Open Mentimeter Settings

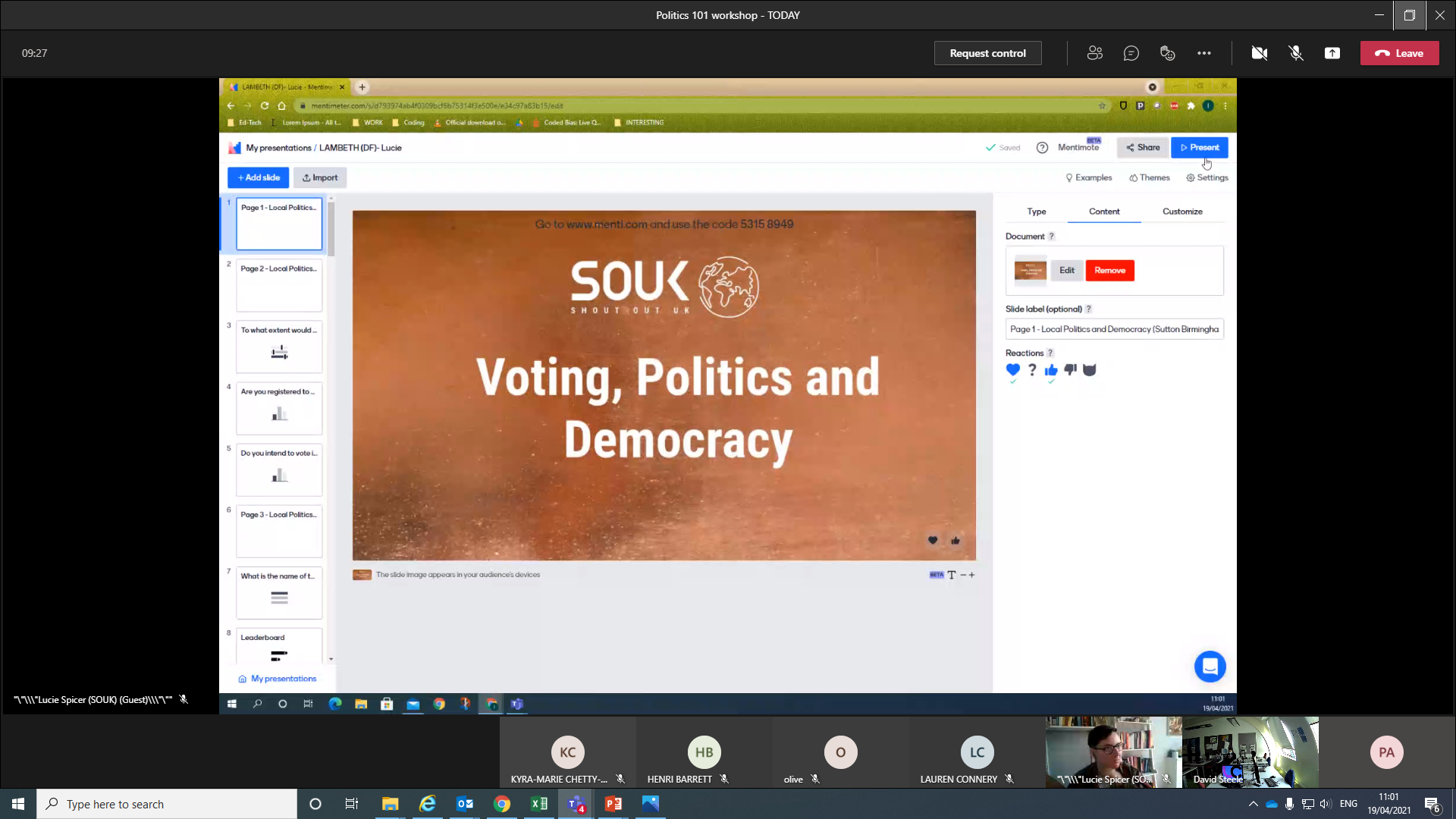(x=1207, y=177)
